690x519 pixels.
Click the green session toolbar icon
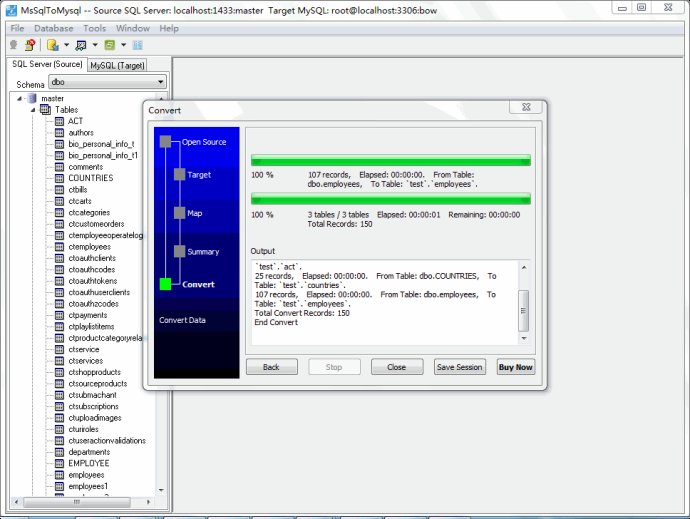(110, 45)
